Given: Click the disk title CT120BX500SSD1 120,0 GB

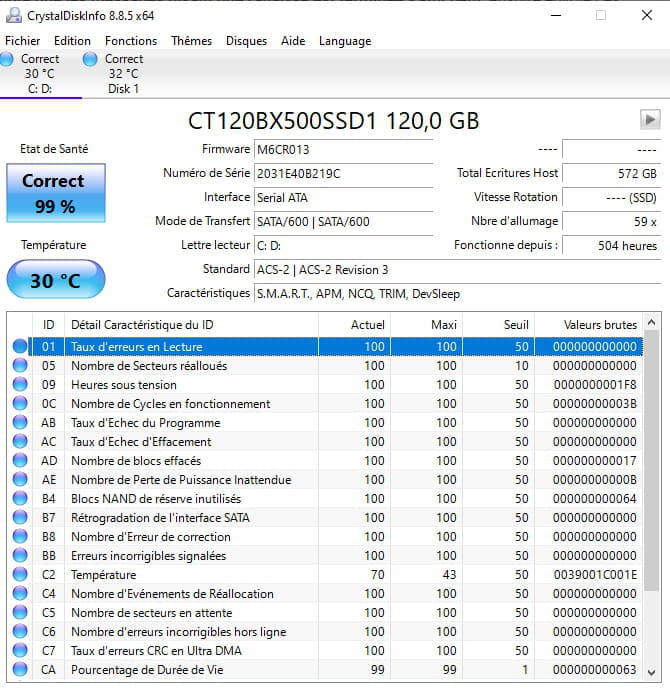Looking at the screenshot, I should point(333,121).
